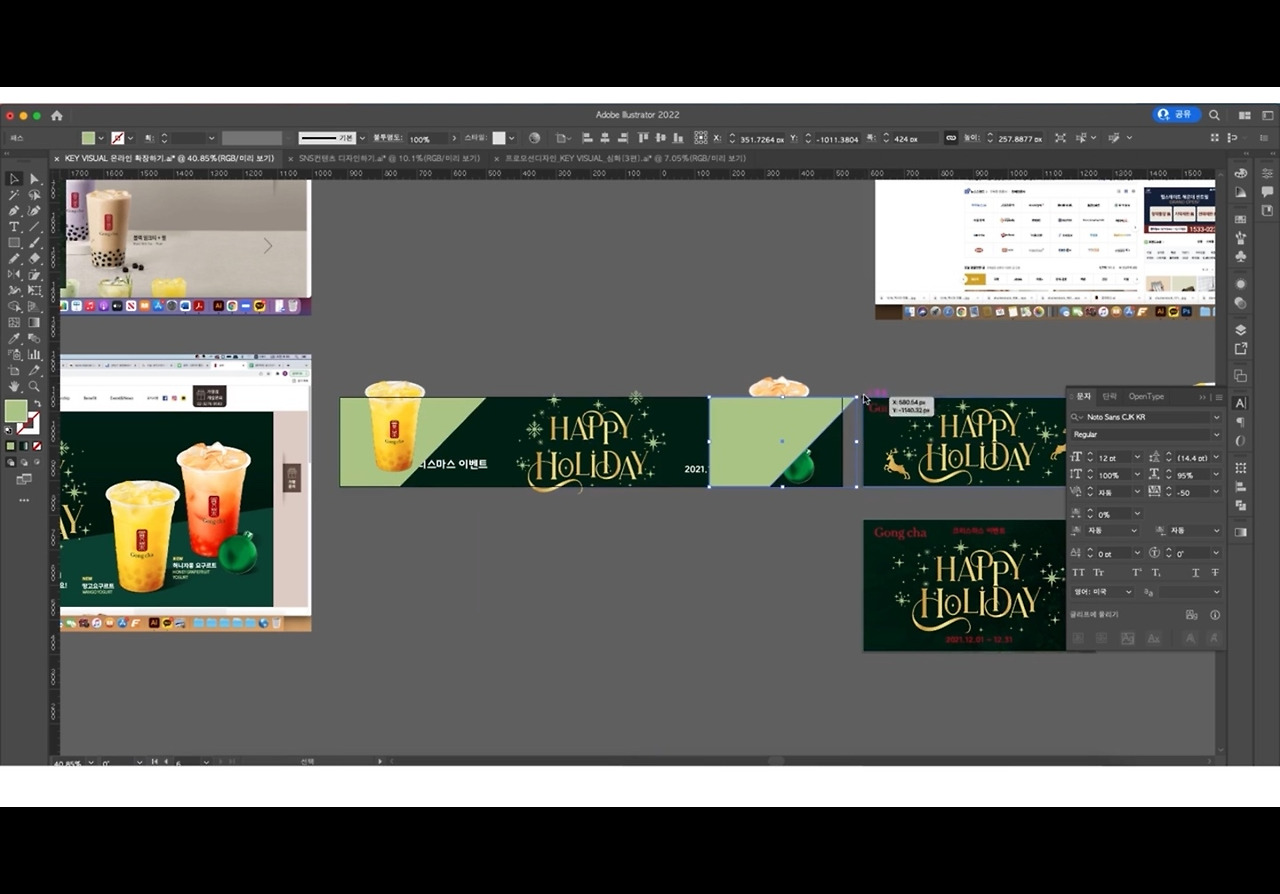The image size is (1280, 894).
Task: Open the arrange documents button
Action: (x=1244, y=115)
